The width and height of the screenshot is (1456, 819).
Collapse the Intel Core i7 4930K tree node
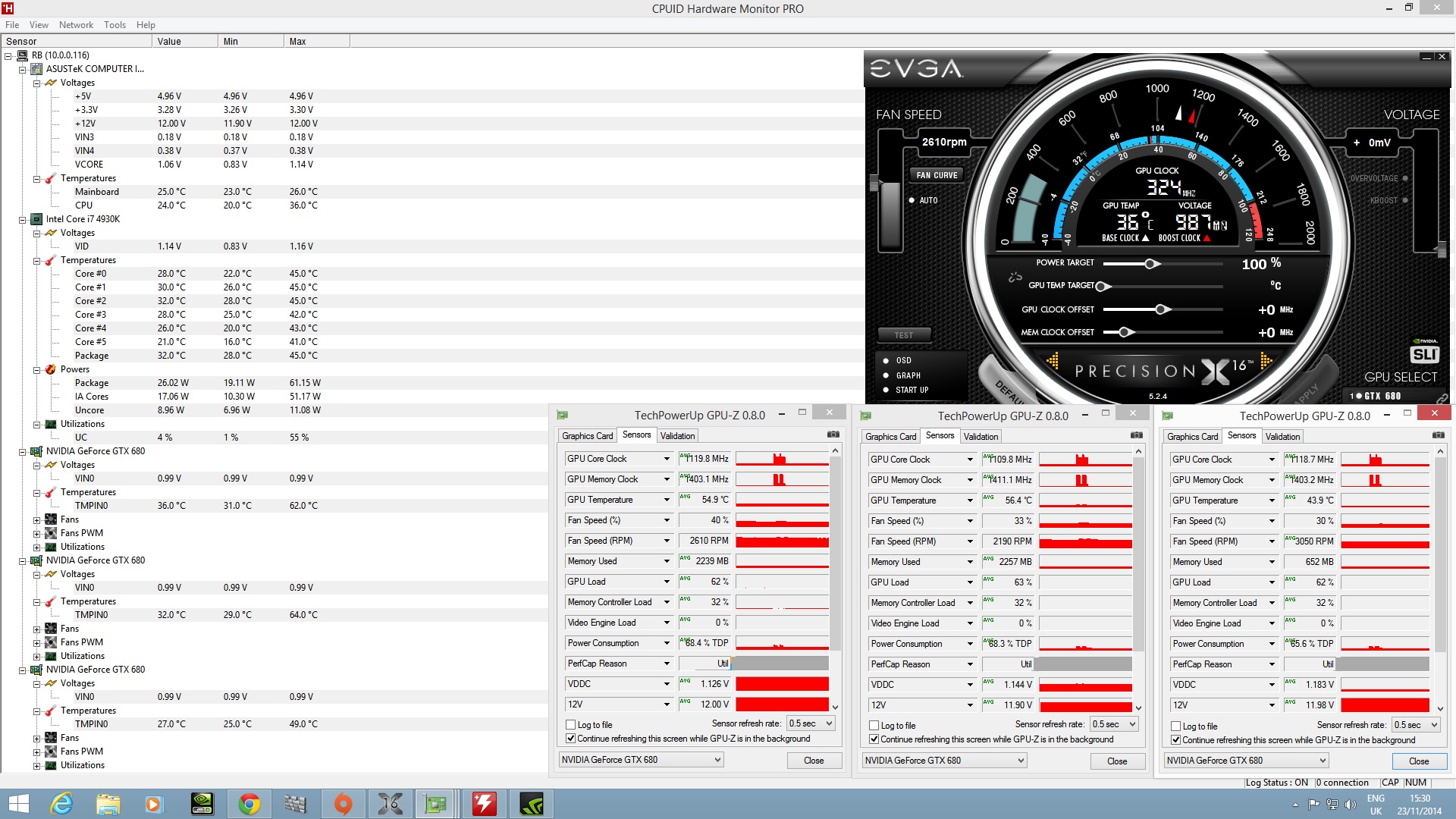coord(23,220)
